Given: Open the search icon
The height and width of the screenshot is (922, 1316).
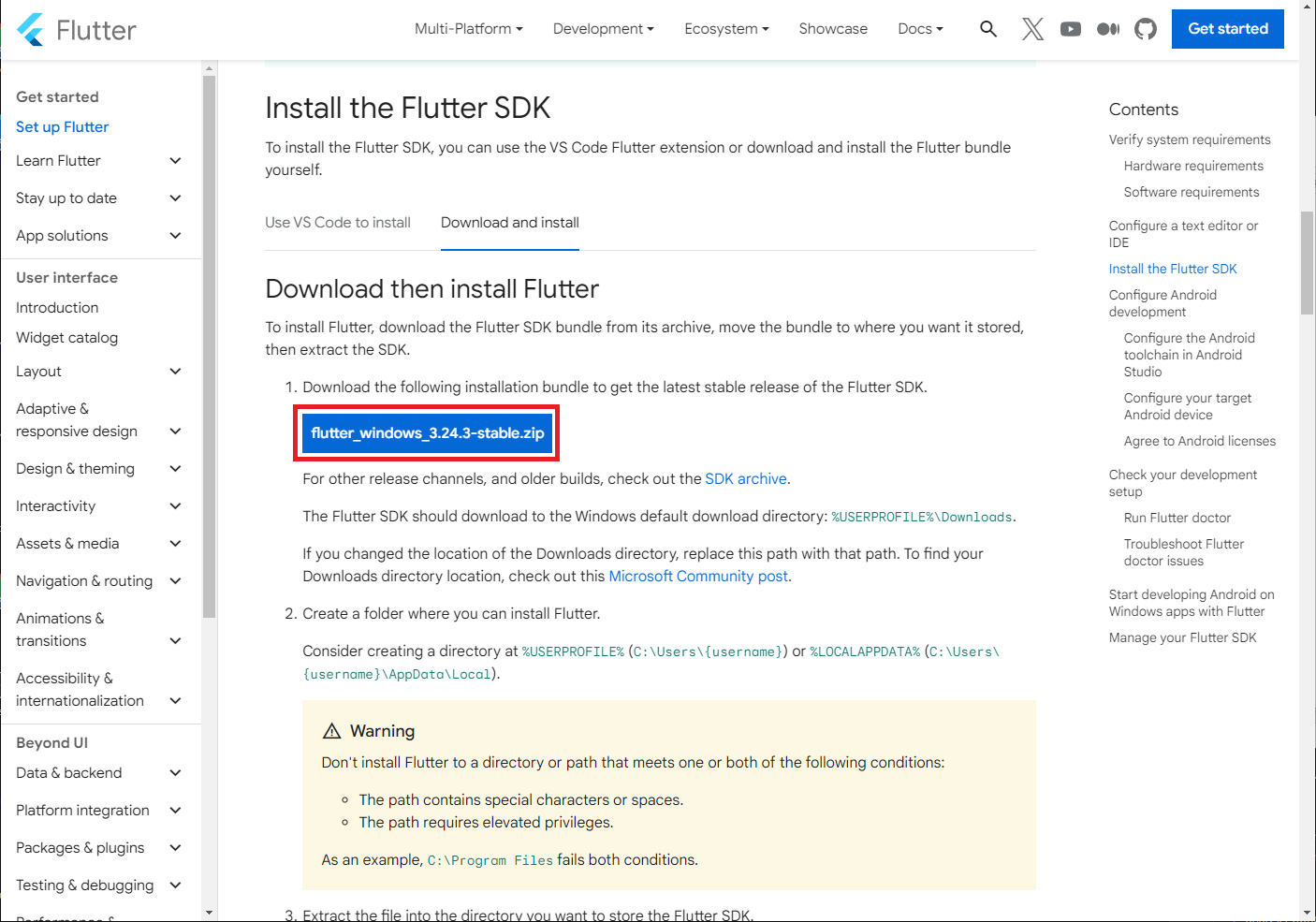Looking at the screenshot, I should pos(988,29).
